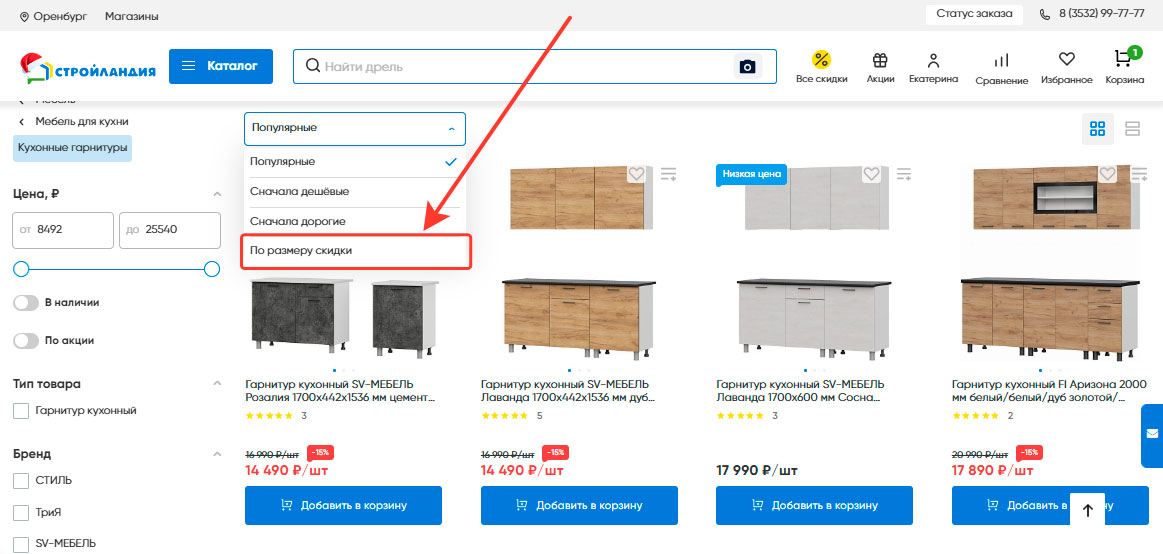Click the magnifier search icon

tap(313, 67)
